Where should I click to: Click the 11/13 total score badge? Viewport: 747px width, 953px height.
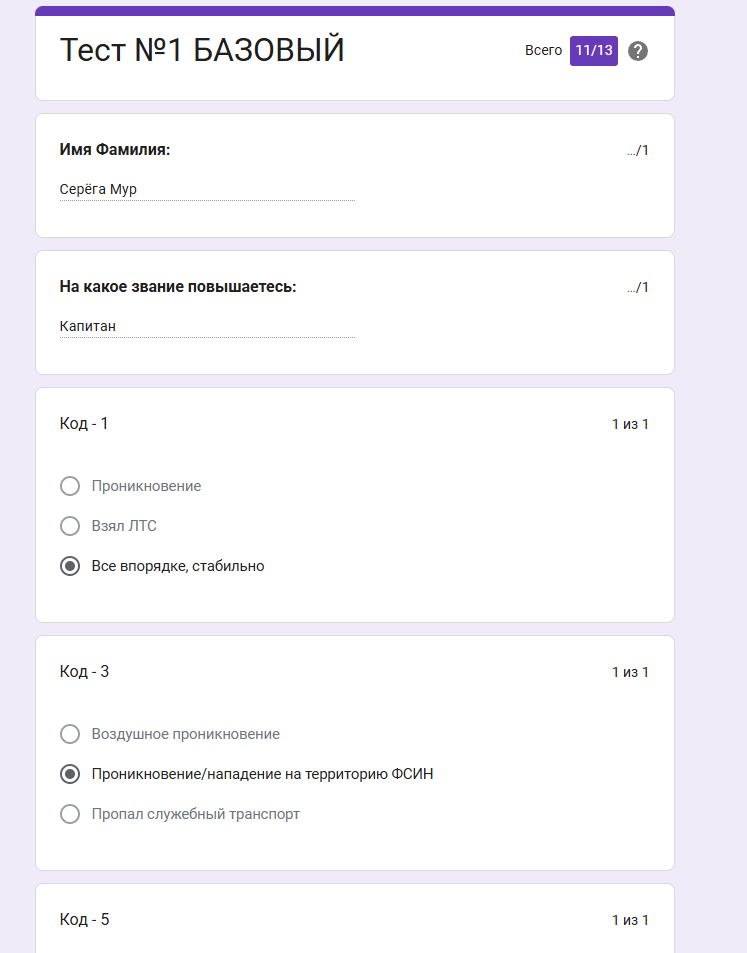coord(592,50)
